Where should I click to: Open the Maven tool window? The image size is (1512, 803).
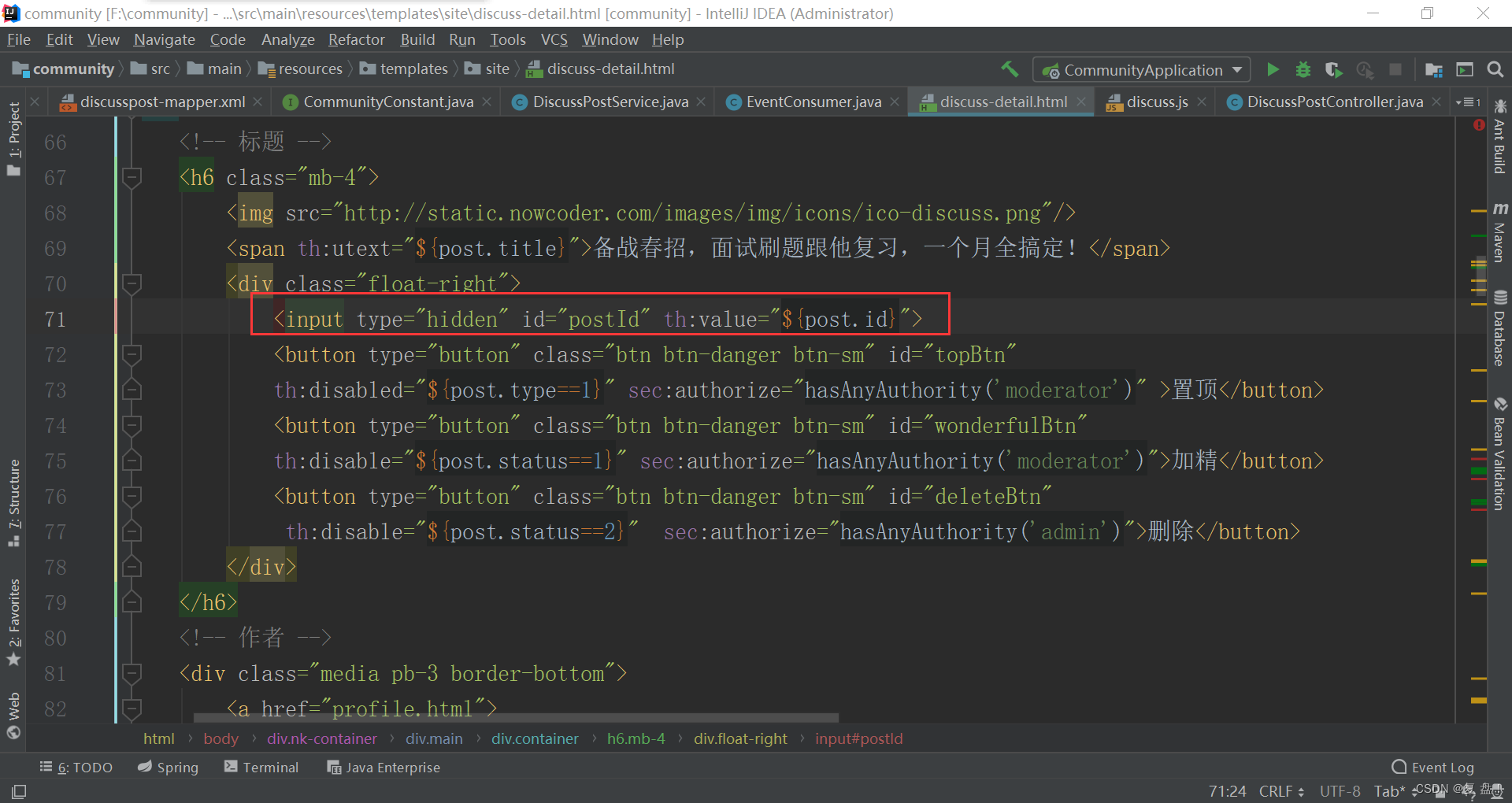pyautogui.click(x=1499, y=232)
